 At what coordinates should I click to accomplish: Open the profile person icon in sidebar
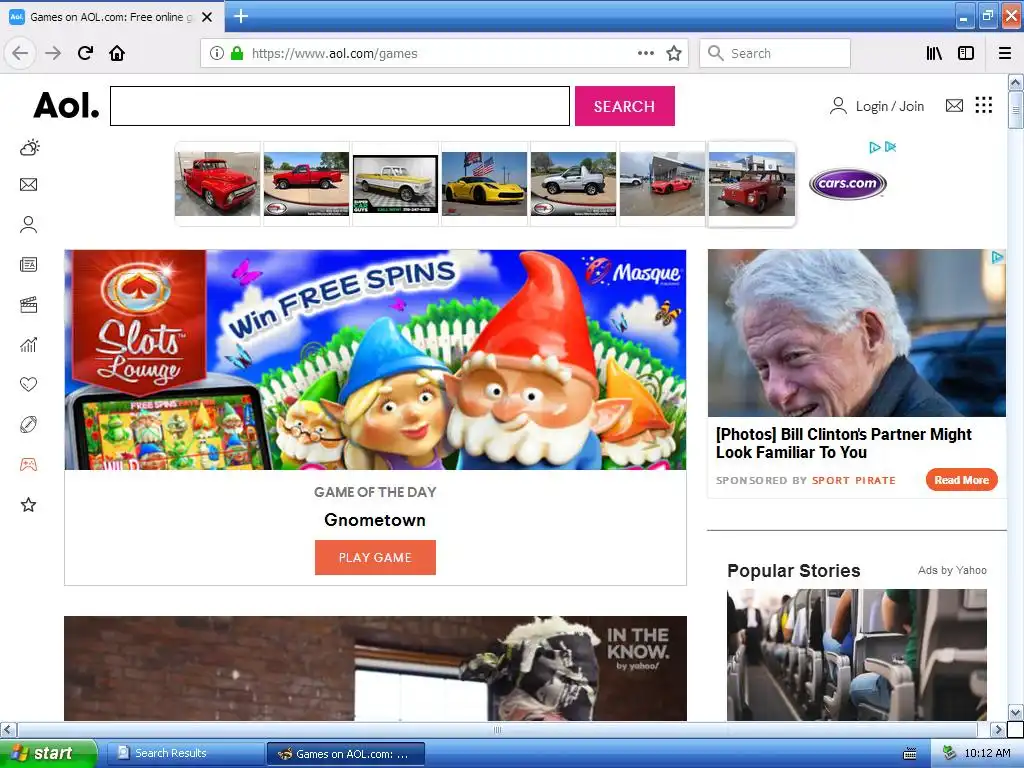pos(29,225)
